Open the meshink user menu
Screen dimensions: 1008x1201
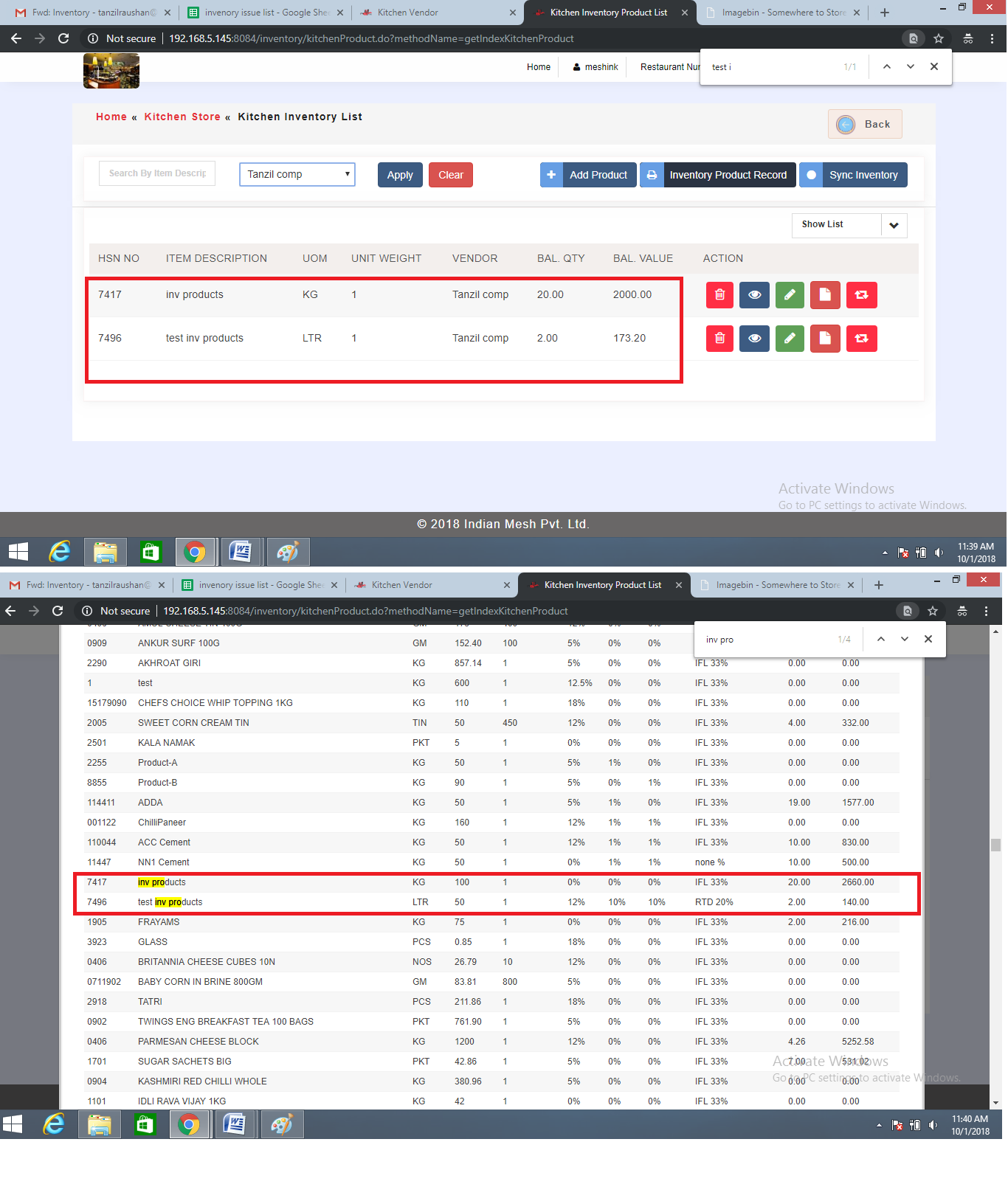(596, 67)
